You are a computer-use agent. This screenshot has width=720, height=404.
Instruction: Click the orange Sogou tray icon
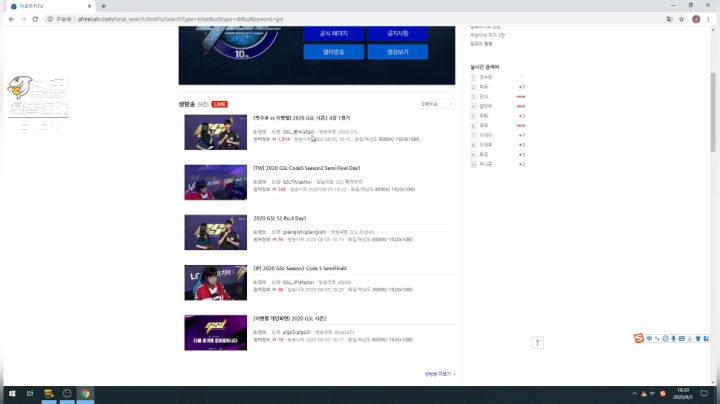point(663,393)
